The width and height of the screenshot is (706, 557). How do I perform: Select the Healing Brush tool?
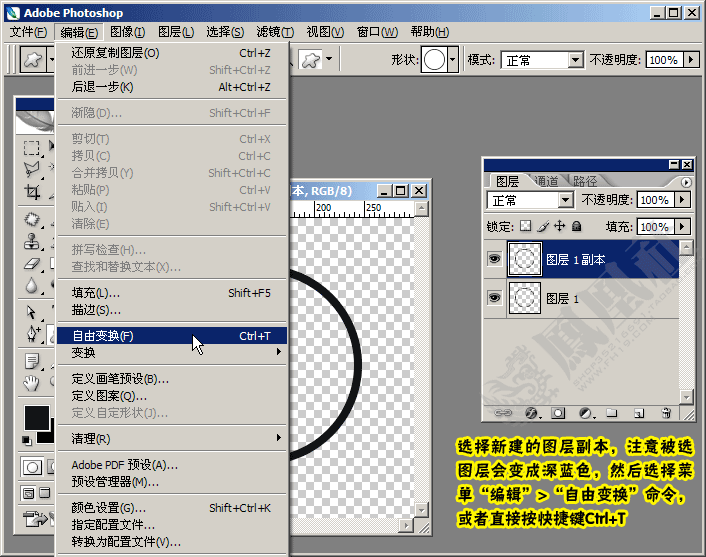(x=32, y=220)
